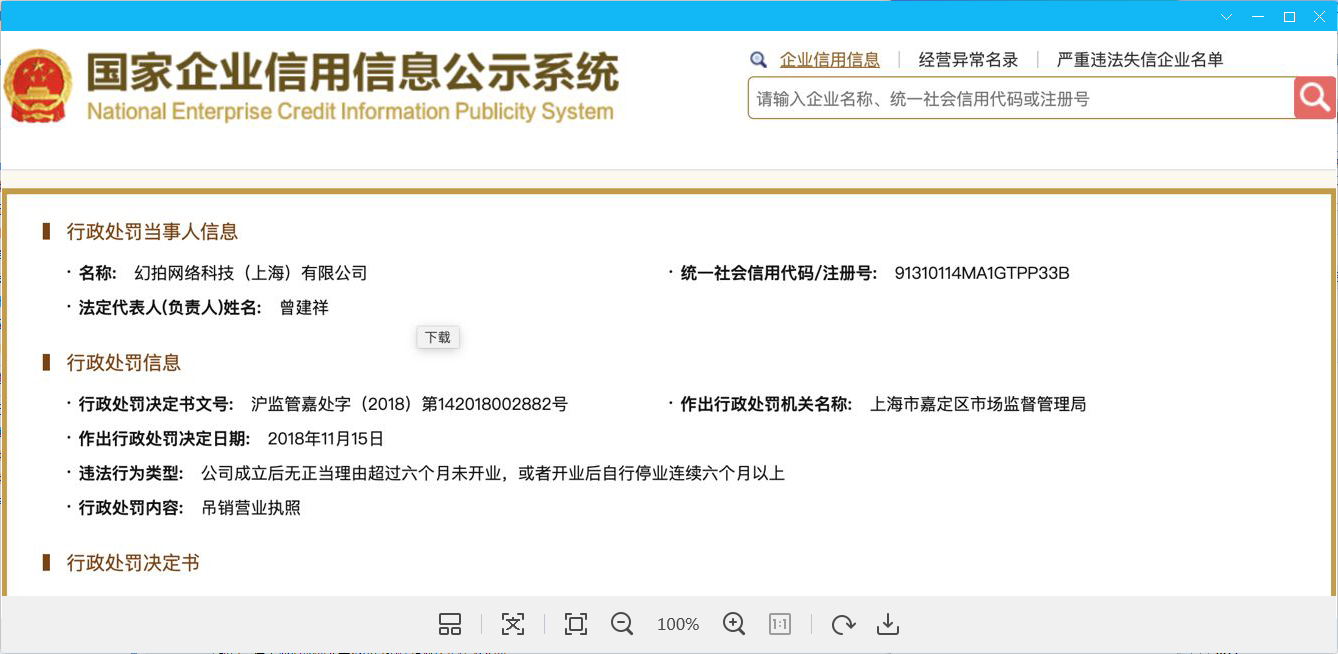Open the title bar dropdown chevron
This screenshot has width=1338, height=654.
1226,17
